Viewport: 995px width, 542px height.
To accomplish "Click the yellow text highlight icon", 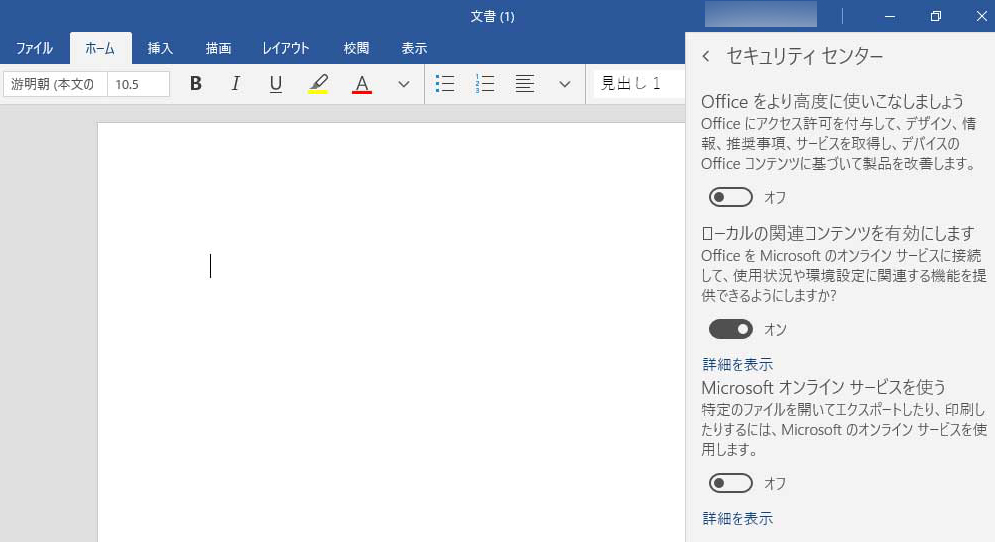I will tap(318, 84).
